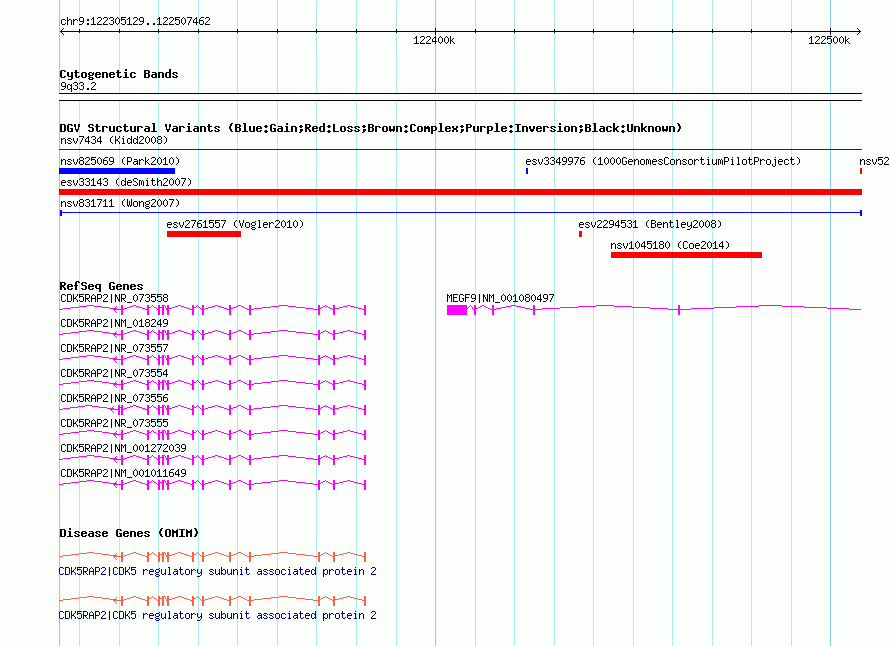This screenshot has width=890, height=646.
Task: Select the solid magenta MEGF9 exon block
Action: [x=457, y=310]
